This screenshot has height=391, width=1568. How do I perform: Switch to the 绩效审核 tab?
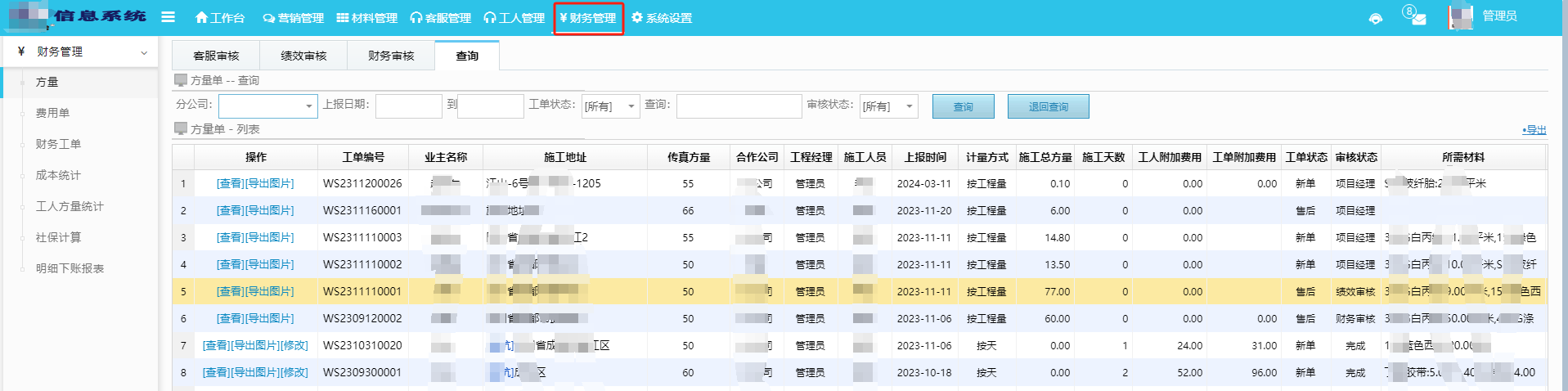pyautogui.click(x=303, y=56)
